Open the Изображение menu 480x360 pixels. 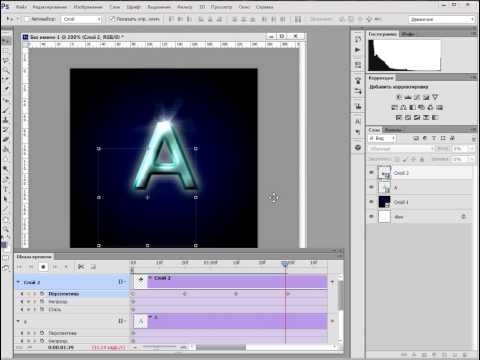[x=88, y=7]
